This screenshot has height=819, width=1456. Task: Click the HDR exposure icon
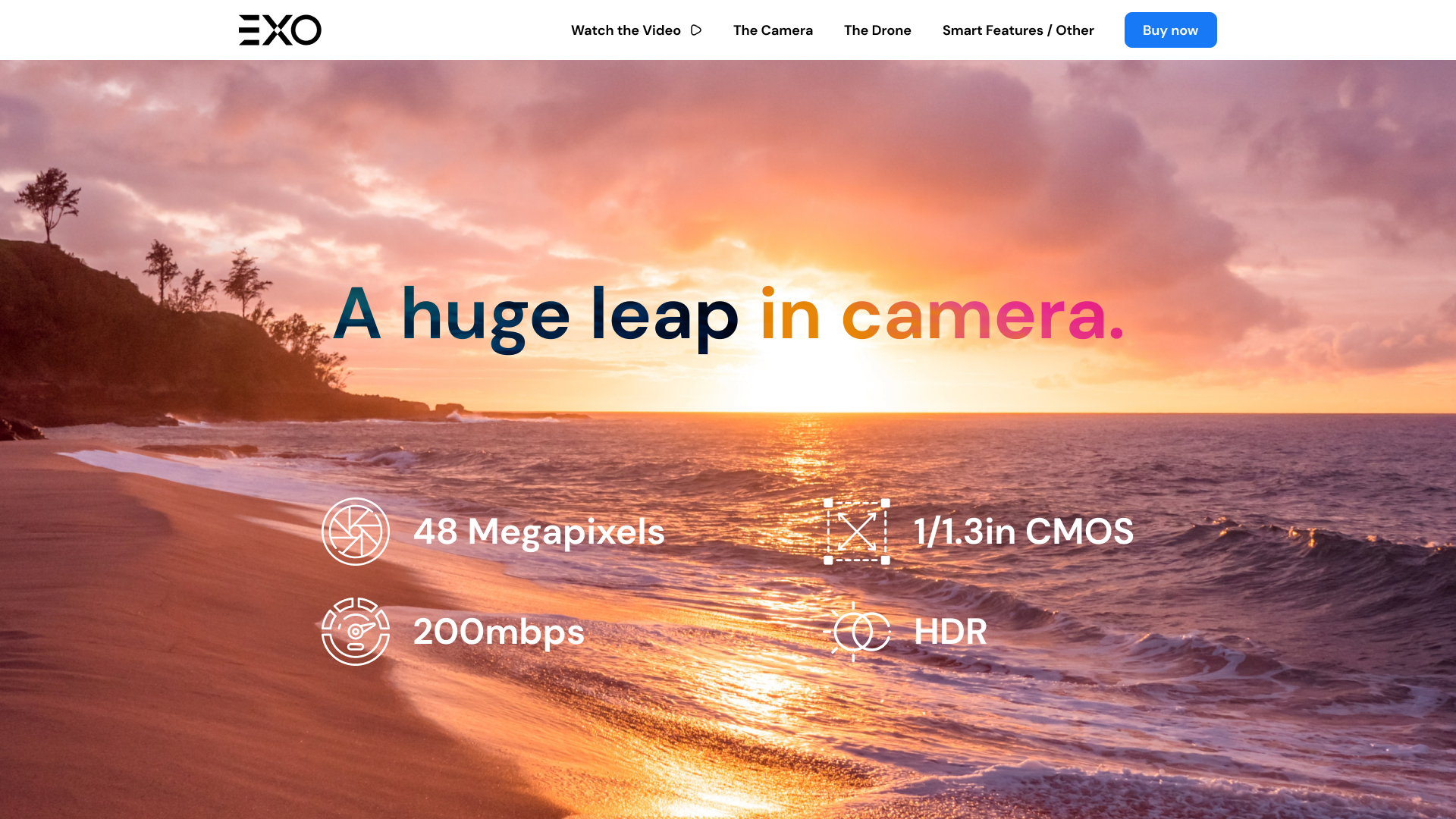[857, 632]
